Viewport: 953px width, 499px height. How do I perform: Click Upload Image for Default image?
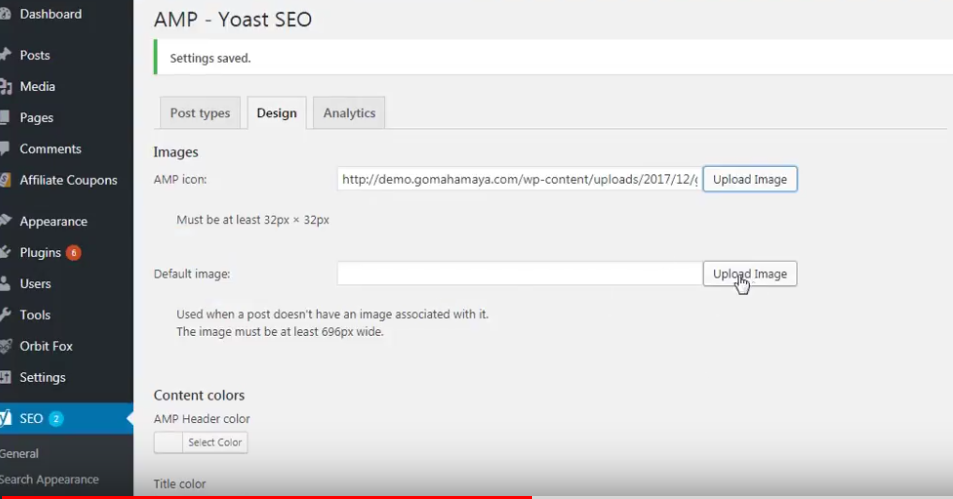click(x=750, y=274)
